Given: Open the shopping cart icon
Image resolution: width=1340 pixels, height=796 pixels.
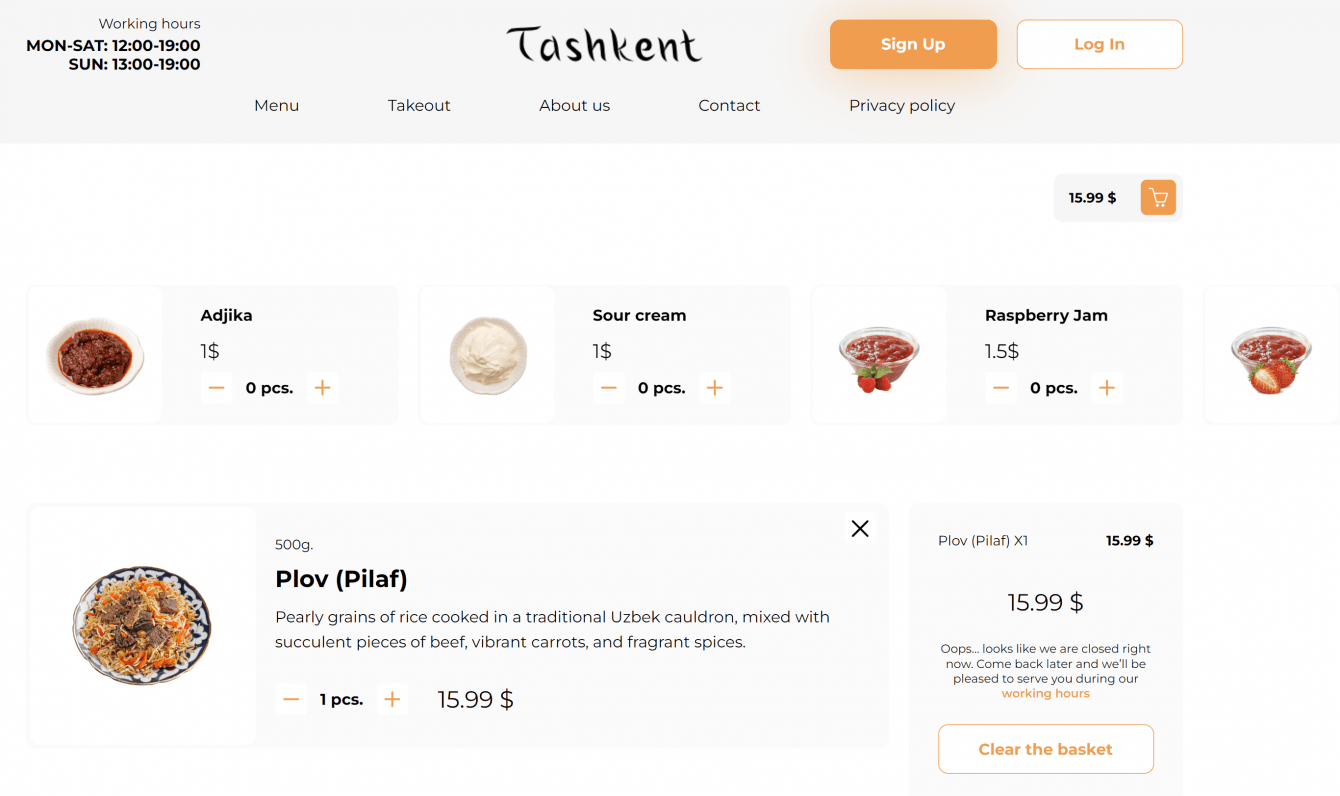Looking at the screenshot, I should coord(1158,198).
